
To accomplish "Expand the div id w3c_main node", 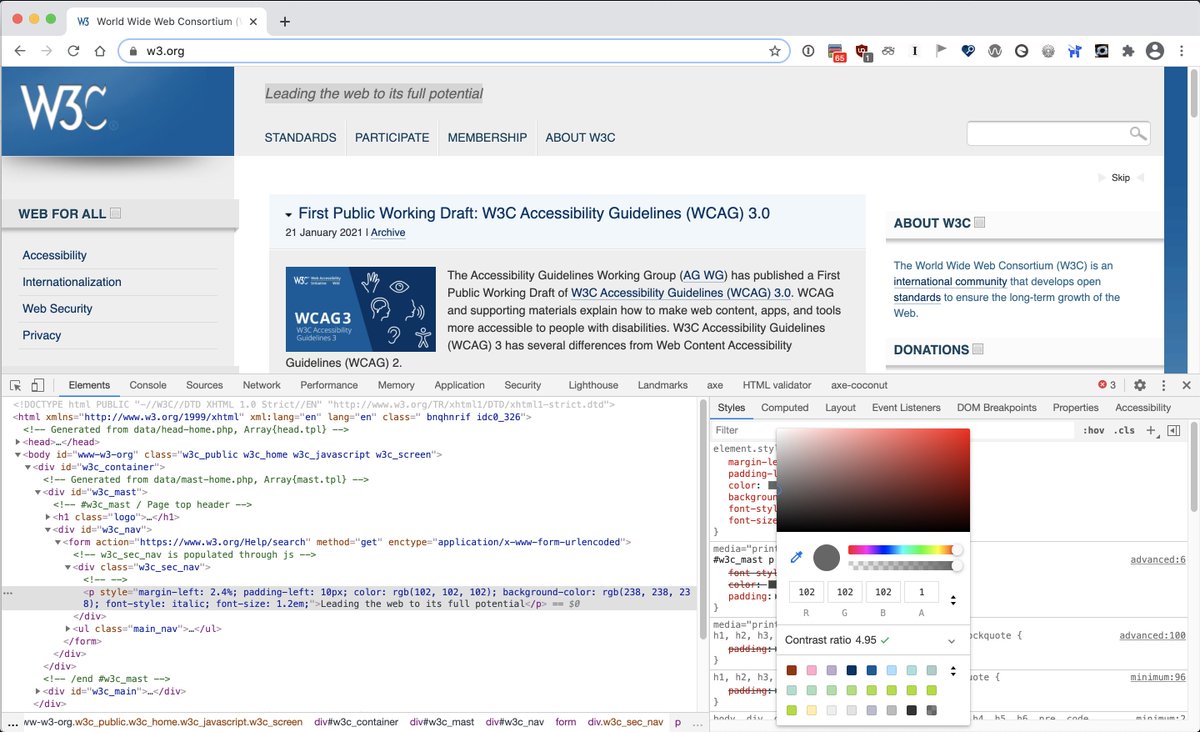I will coord(39,691).
